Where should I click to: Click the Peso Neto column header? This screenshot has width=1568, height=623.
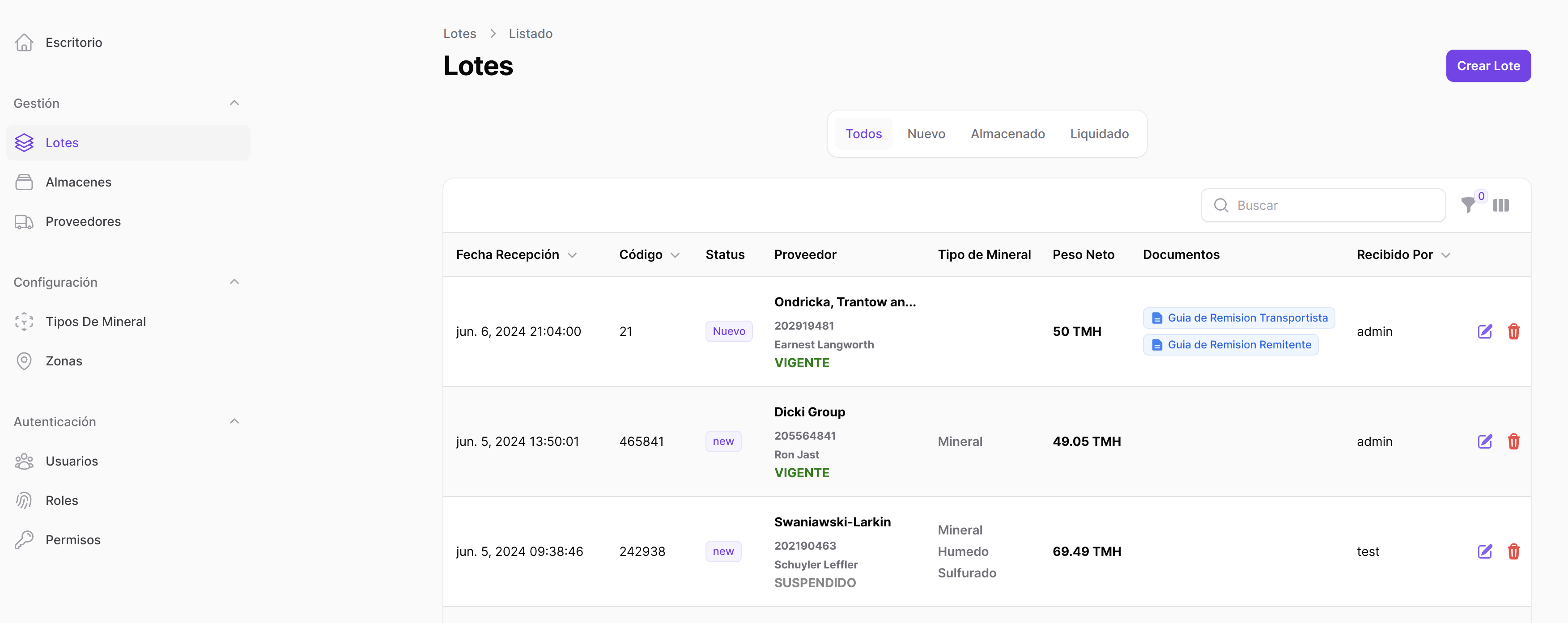pyautogui.click(x=1083, y=255)
